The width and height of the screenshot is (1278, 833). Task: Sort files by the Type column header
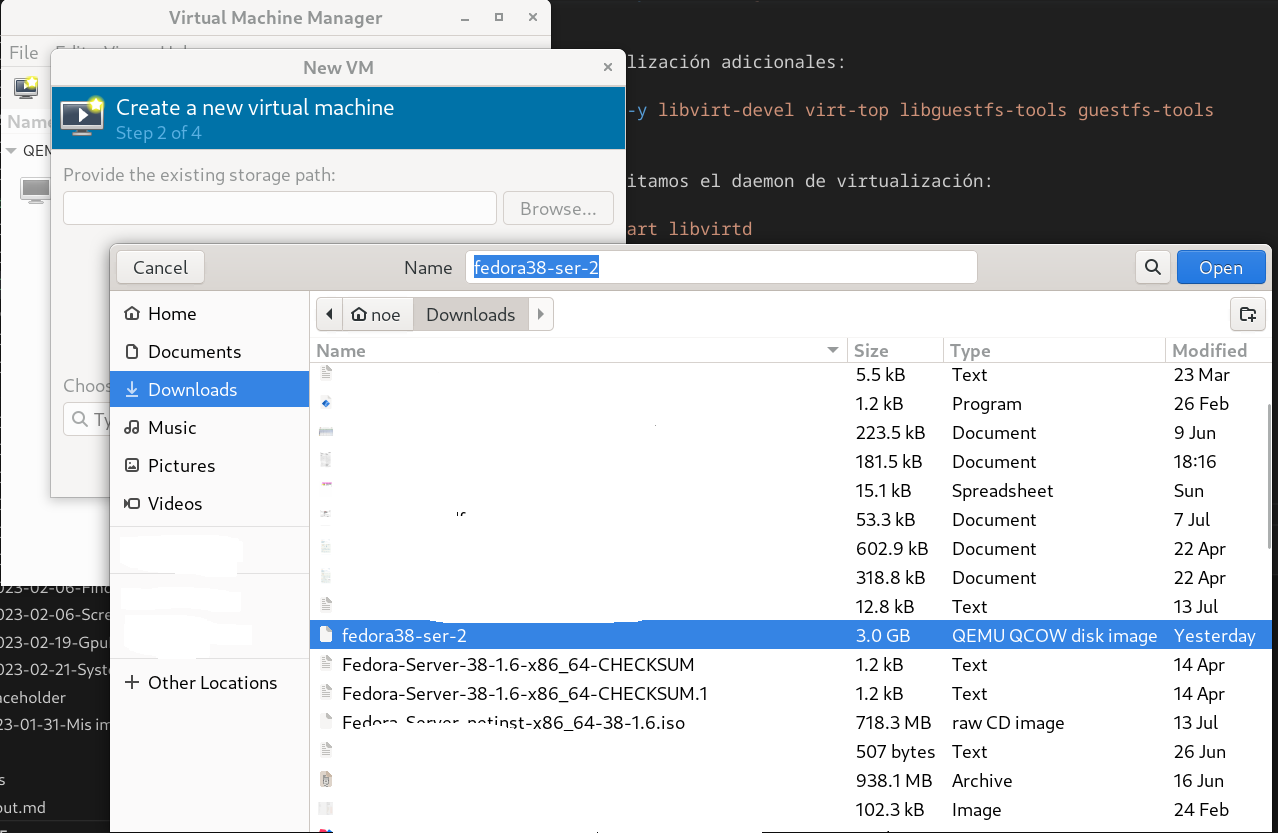click(x=1054, y=350)
